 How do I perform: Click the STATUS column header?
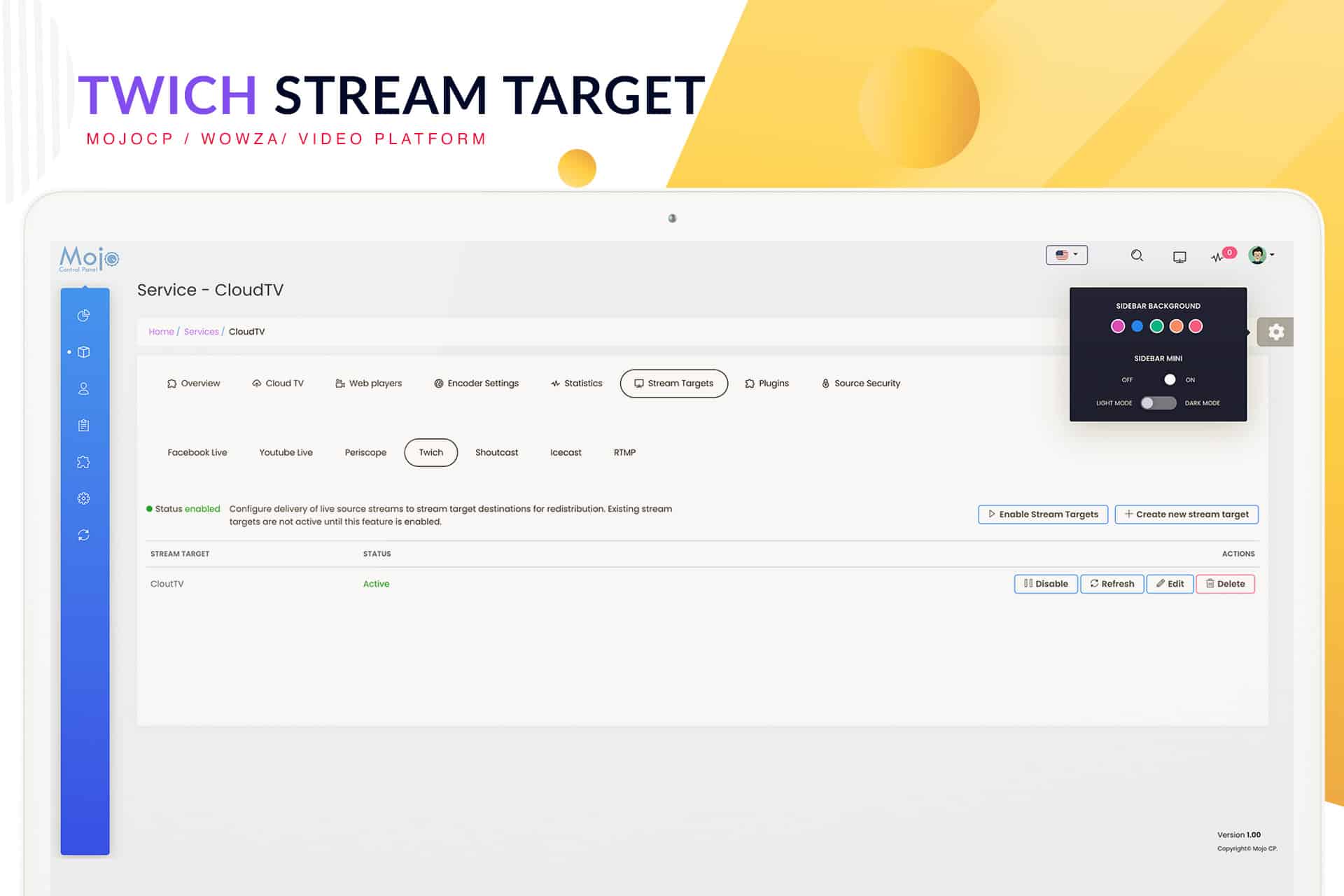coord(377,554)
